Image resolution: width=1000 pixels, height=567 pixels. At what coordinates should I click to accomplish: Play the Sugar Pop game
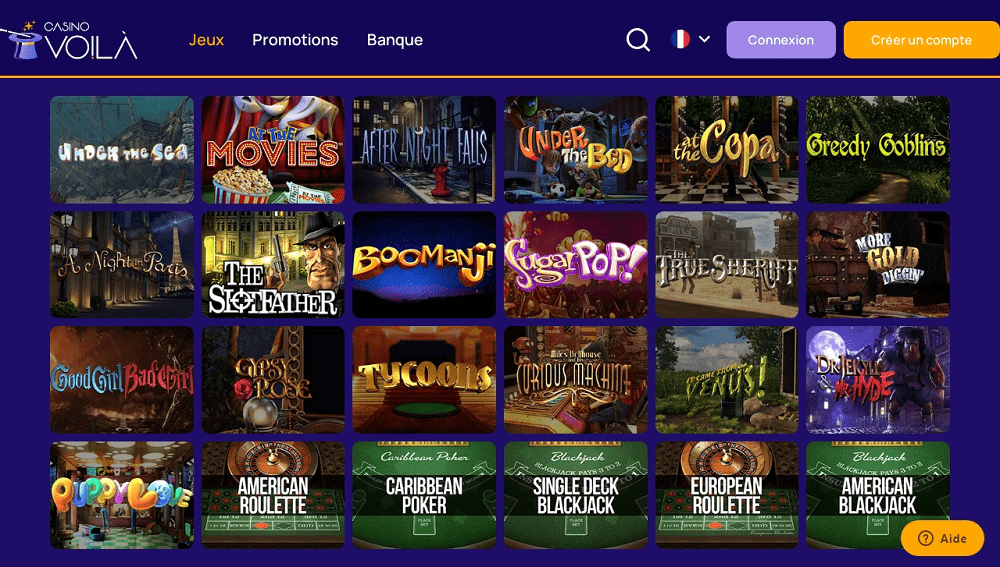pyautogui.click(x=575, y=265)
